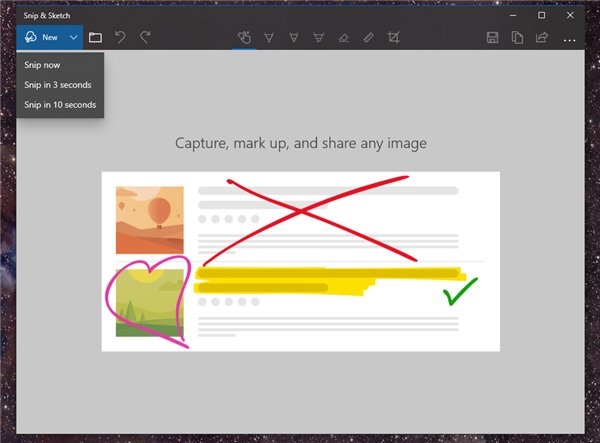This screenshot has width=600, height=443.
Task: Choose Snip now from the menu
Action: click(x=43, y=66)
